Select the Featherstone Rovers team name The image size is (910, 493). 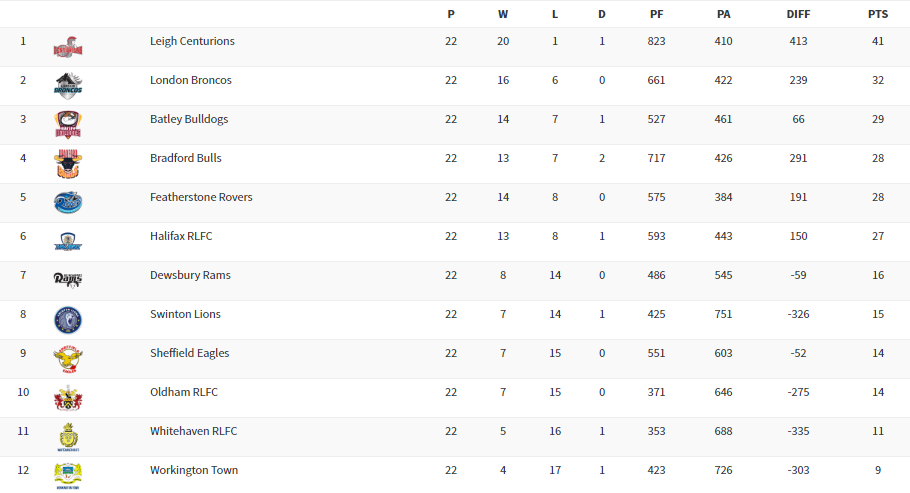pos(201,198)
